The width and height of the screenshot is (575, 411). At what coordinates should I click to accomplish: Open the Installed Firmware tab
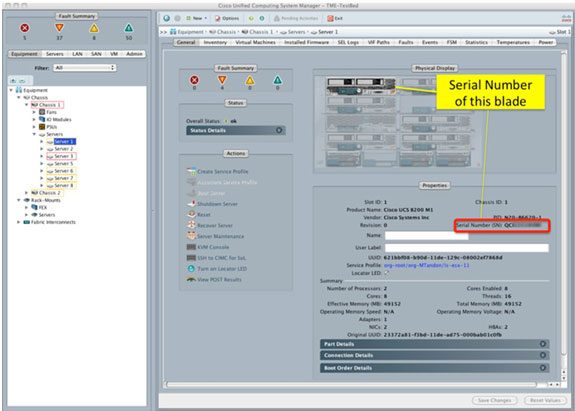307,43
